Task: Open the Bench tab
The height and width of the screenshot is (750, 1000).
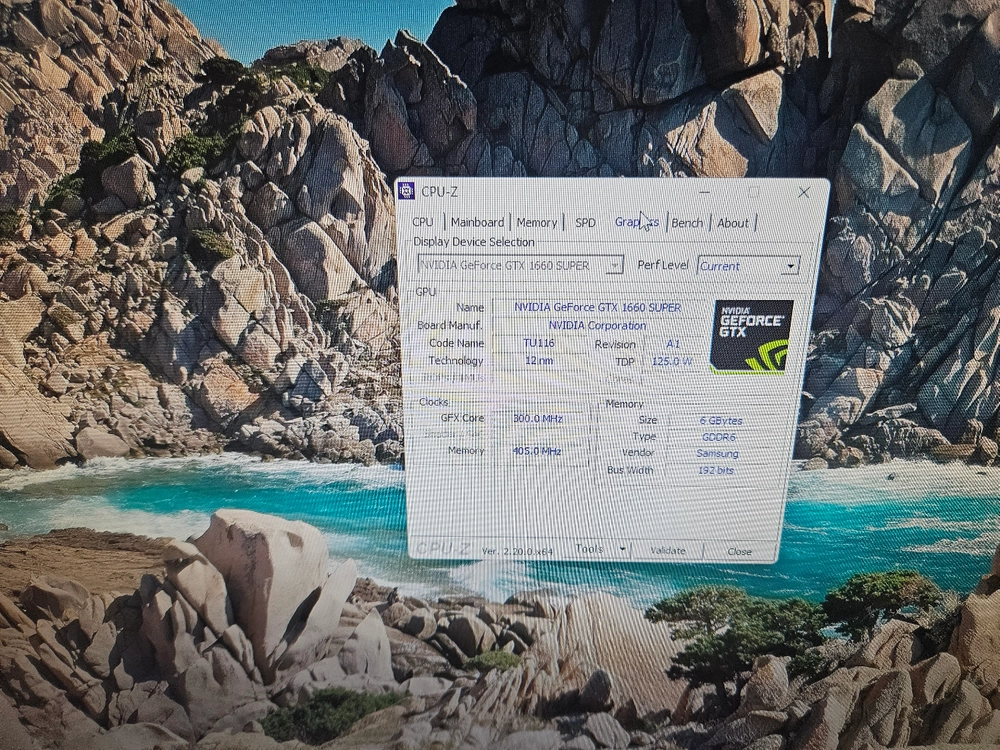Action: [687, 223]
